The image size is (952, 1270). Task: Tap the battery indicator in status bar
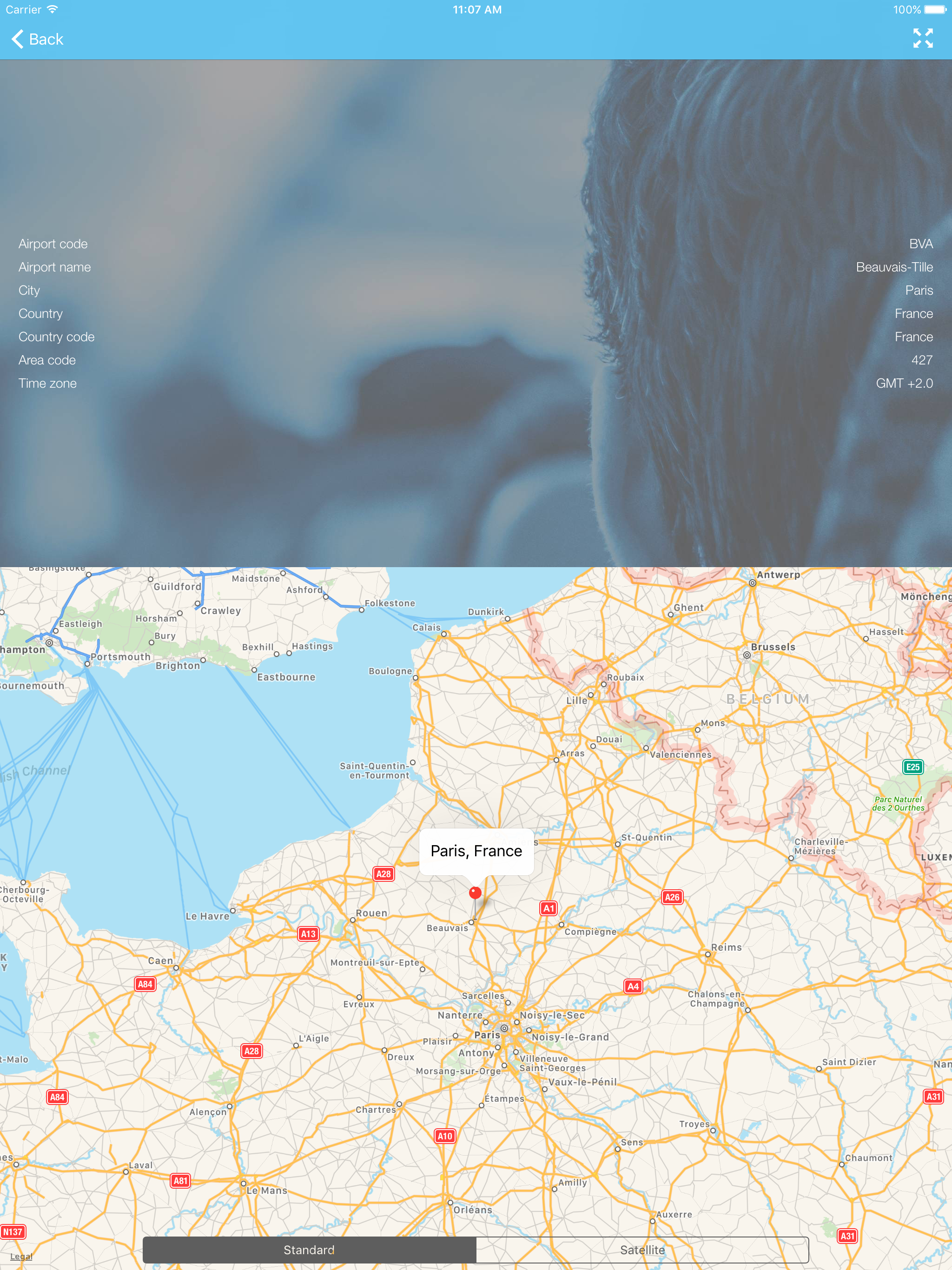pos(935,9)
